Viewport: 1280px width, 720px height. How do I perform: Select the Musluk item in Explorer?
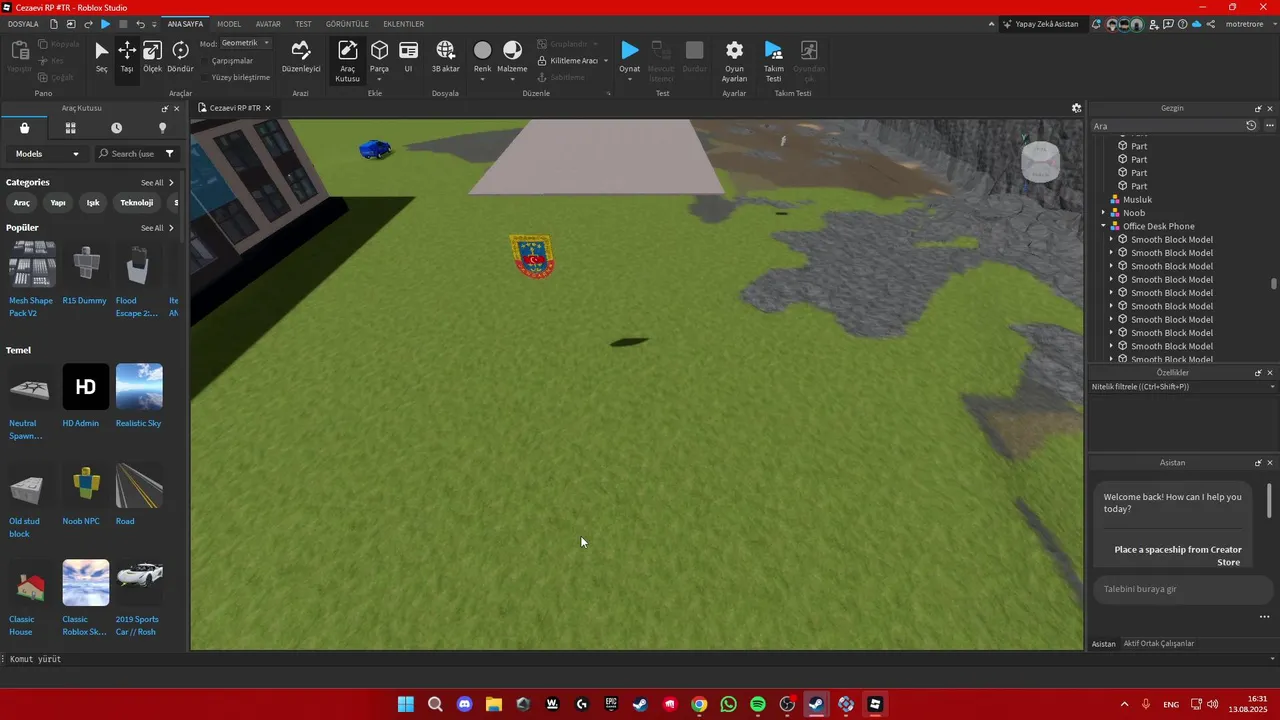[1137, 200]
